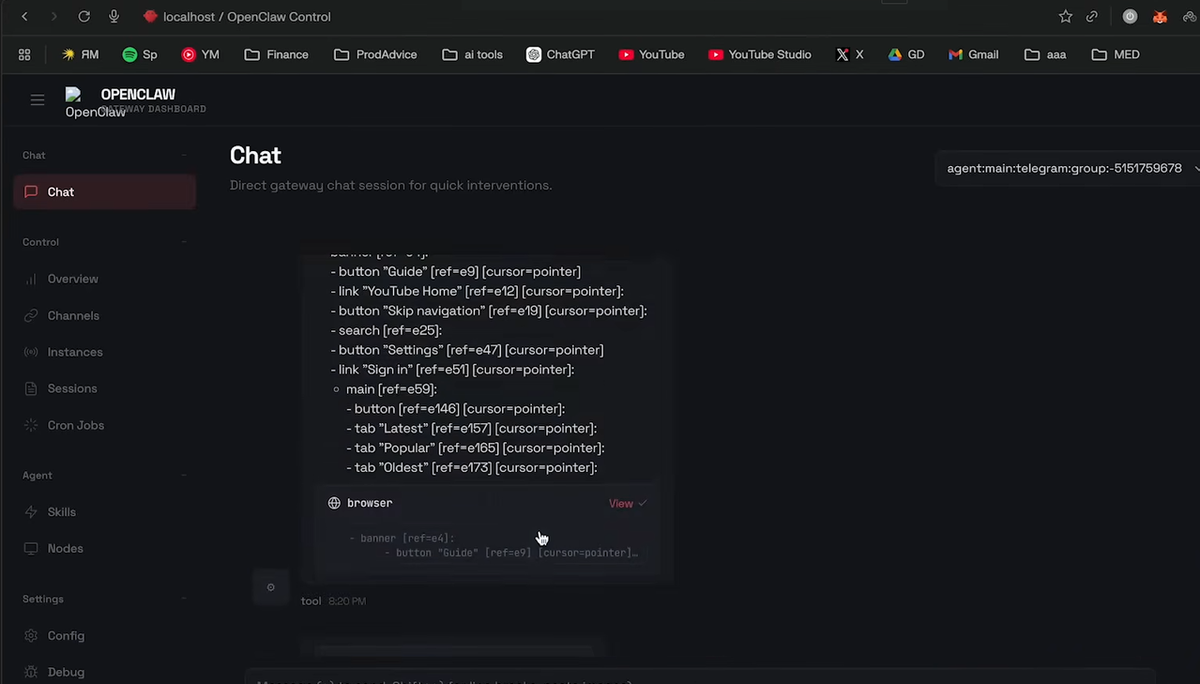This screenshot has height=684, width=1200.
Task: Click the line 'tab "Popular" [ref=e165]'
Action: point(475,448)
